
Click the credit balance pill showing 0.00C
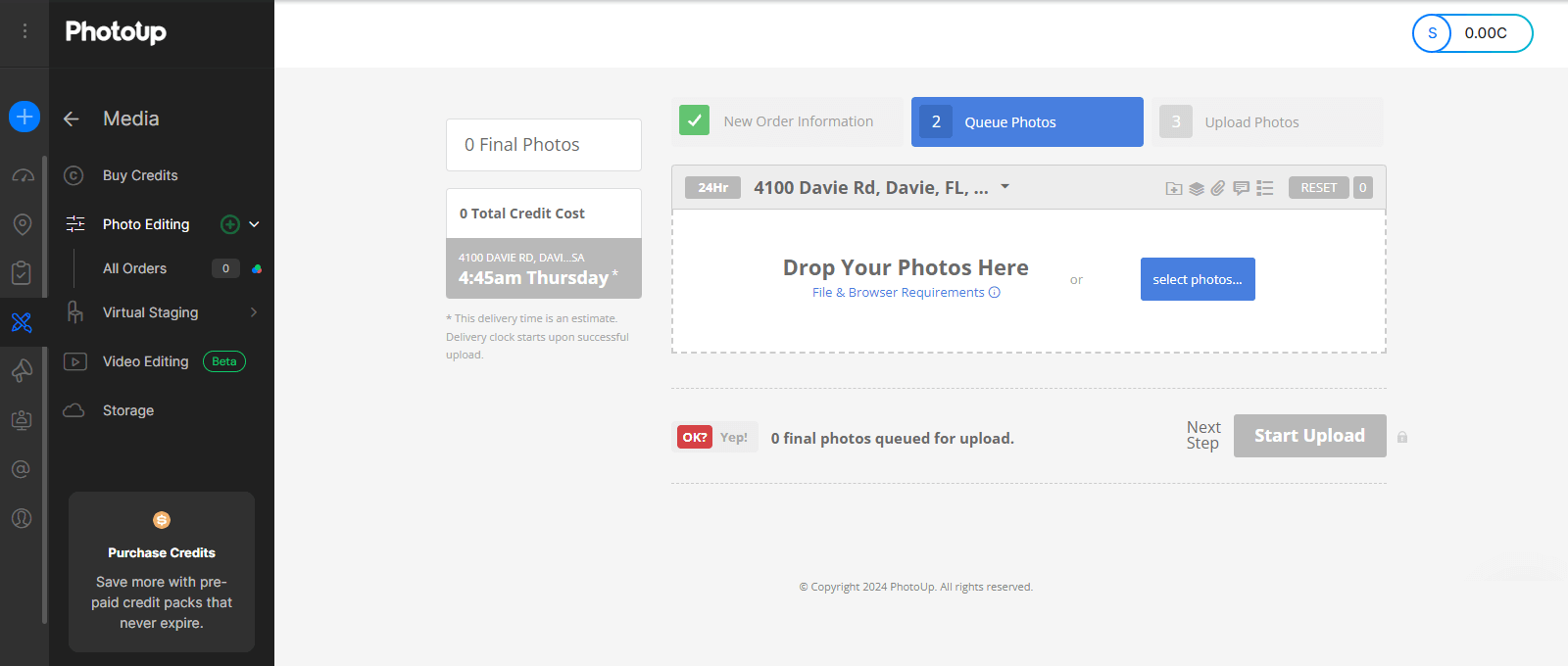point(1472,33)
